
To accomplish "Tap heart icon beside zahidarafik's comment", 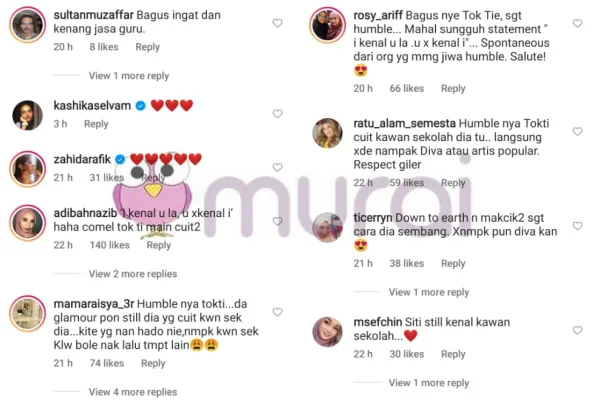I will click(x=277, y=167).
